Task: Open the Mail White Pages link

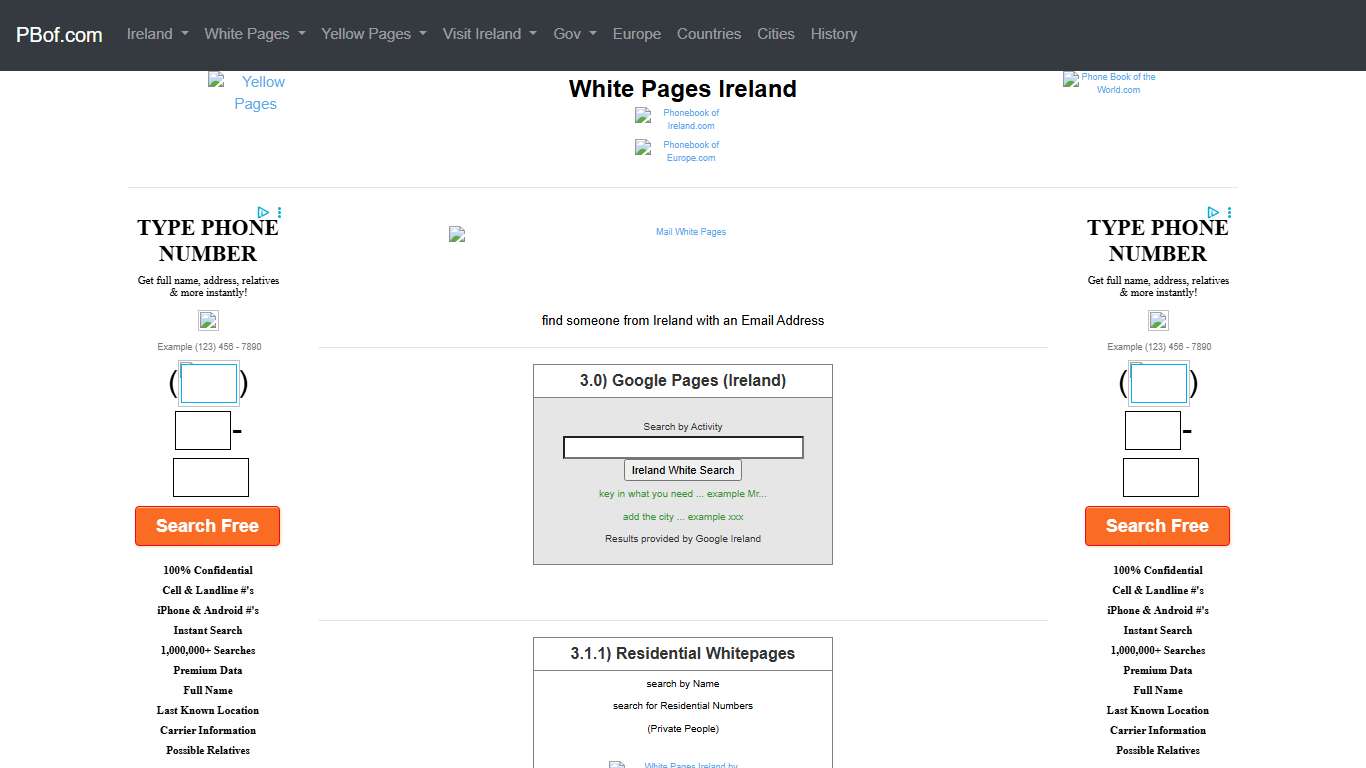Action: tap(690, 231)
